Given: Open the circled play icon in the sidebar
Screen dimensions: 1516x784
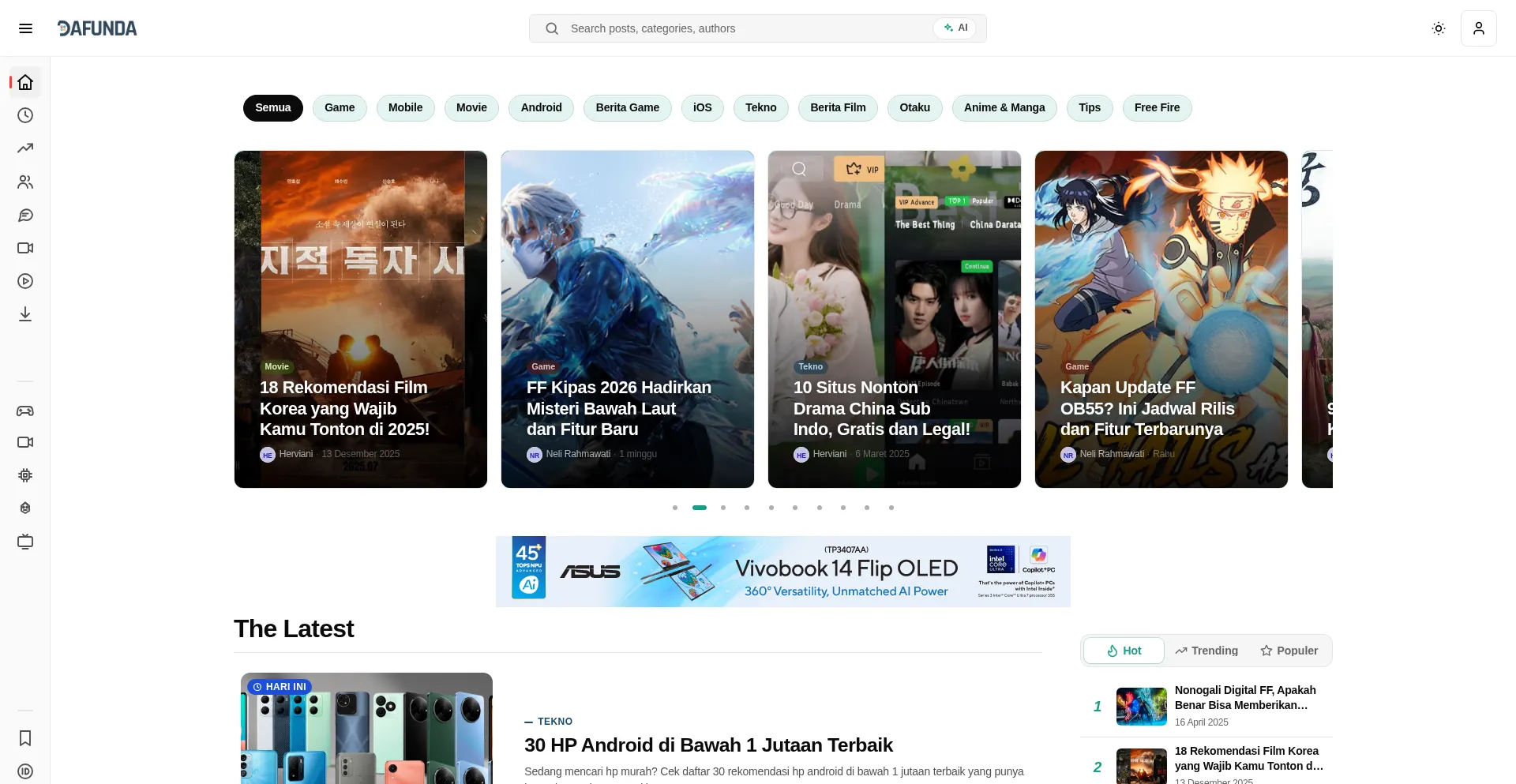Looking at the screenshot, I should [25, 281].
